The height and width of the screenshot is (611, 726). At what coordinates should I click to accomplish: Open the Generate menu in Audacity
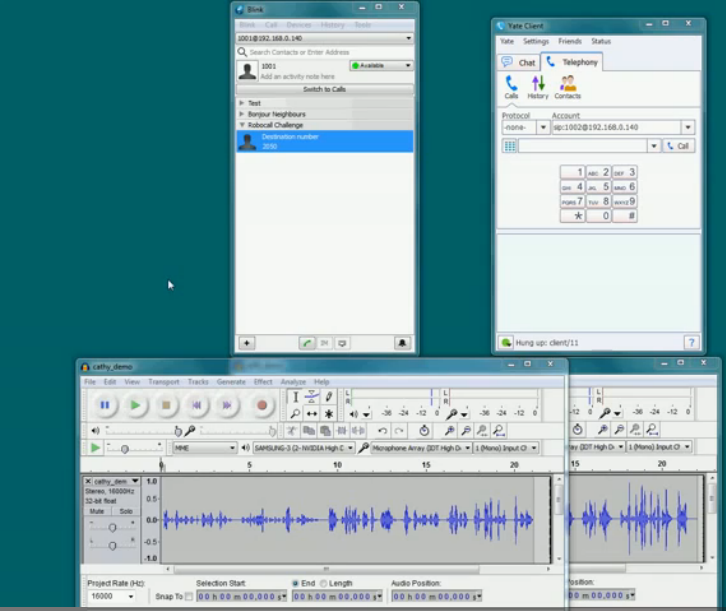pyautogui.click(x=231, y=382)
